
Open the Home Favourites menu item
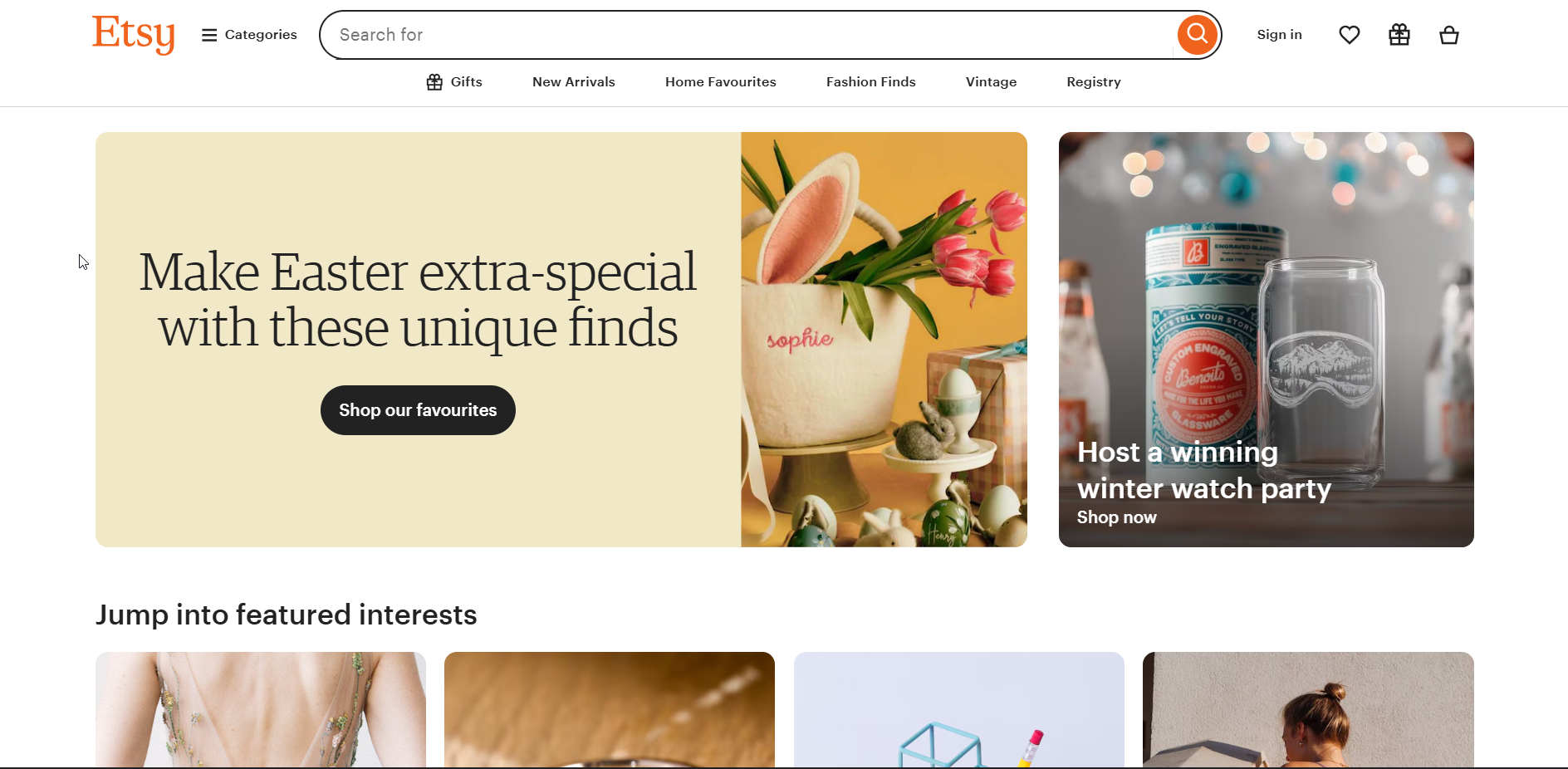click(721, 82)
